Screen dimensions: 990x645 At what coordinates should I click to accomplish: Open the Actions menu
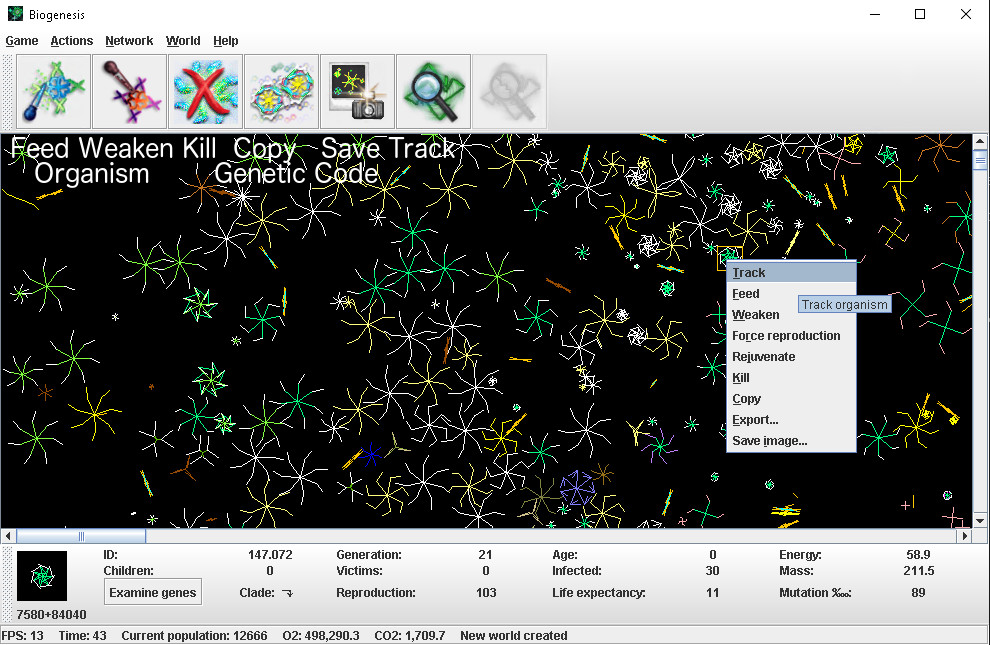(x=72, y=41)
